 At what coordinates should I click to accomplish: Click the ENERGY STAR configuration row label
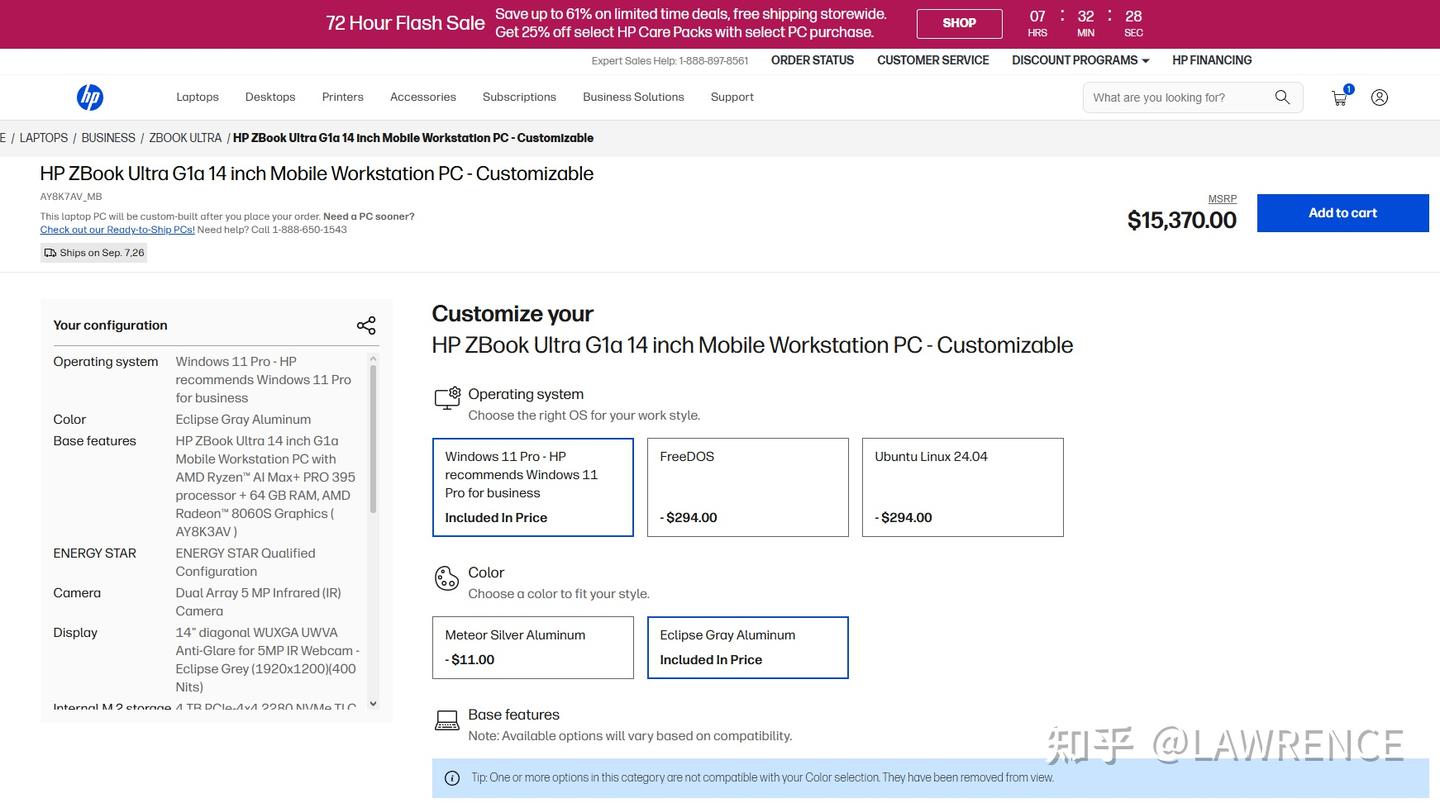coord(94,553)
